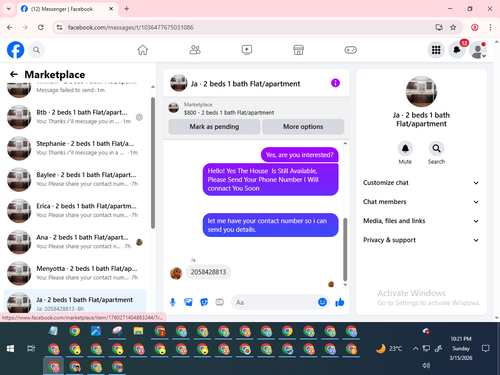
Task: Click the 2058428813 message bubble
Action: 208,272
